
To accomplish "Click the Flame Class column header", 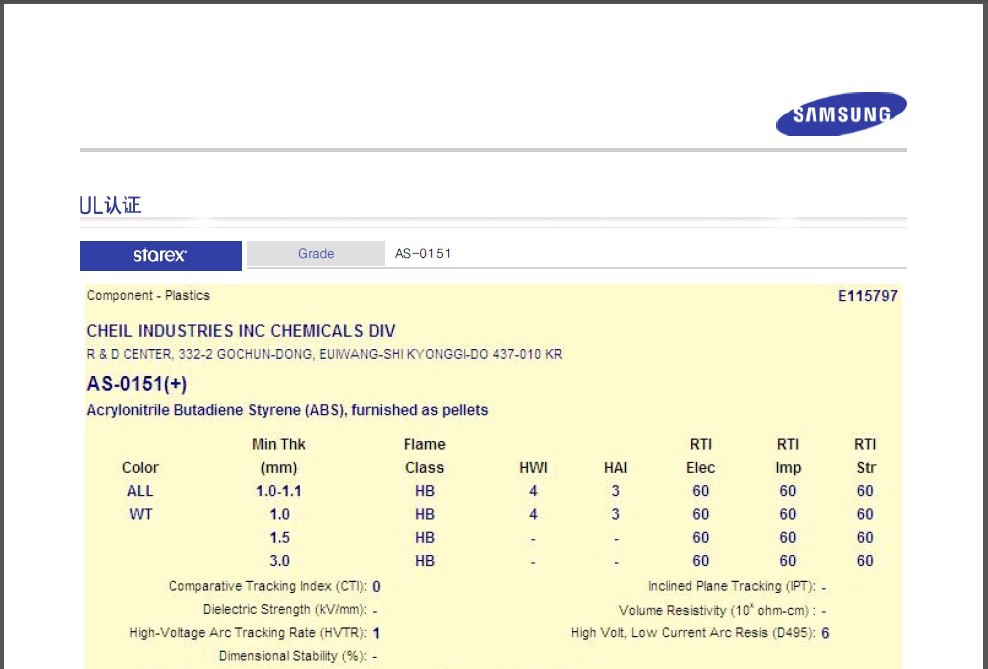I will [424, 456].
